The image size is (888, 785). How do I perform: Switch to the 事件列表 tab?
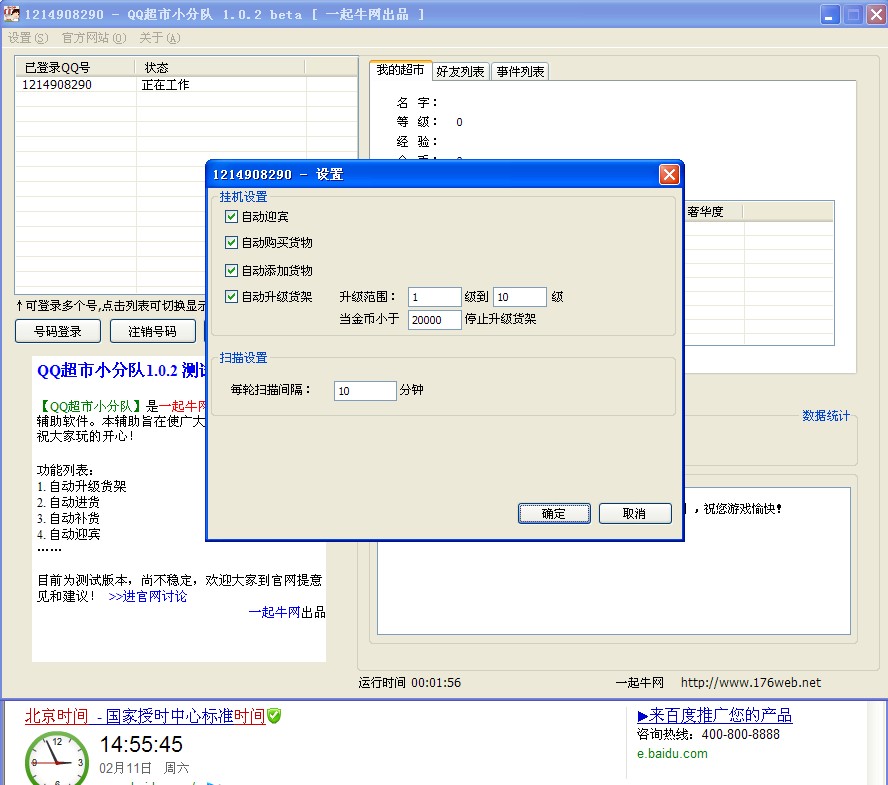click(520, 71)
